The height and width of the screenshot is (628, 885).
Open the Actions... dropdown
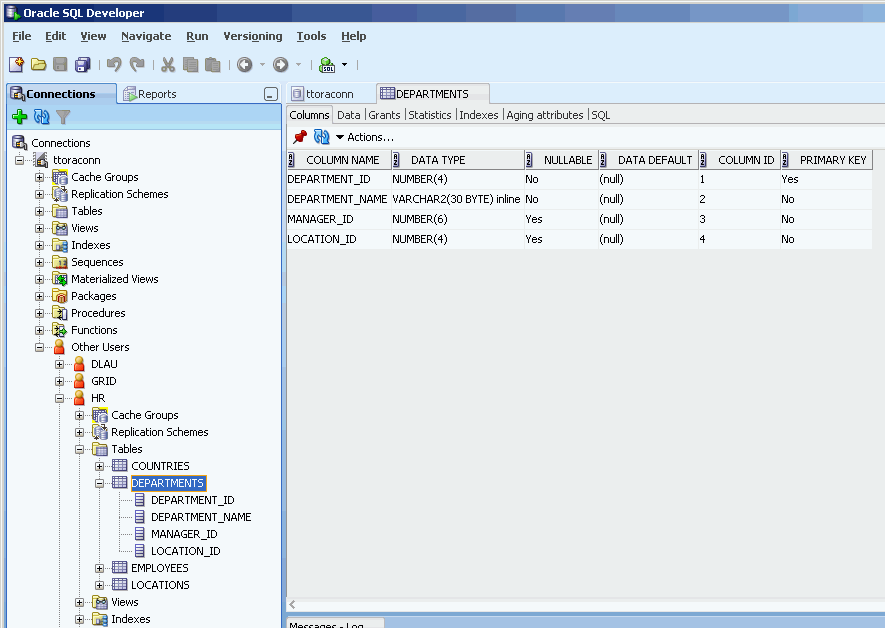click(365, 137)
